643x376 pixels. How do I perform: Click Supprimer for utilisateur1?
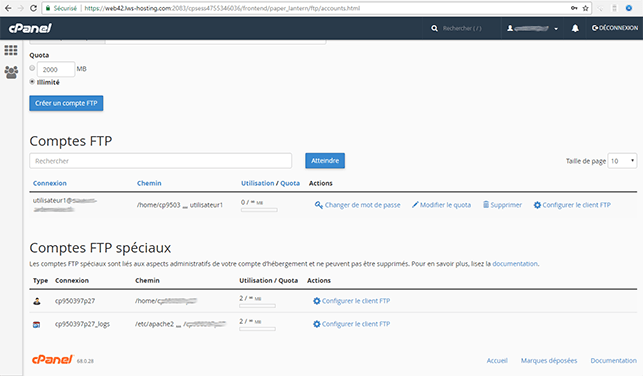click(x=502, y=205)
